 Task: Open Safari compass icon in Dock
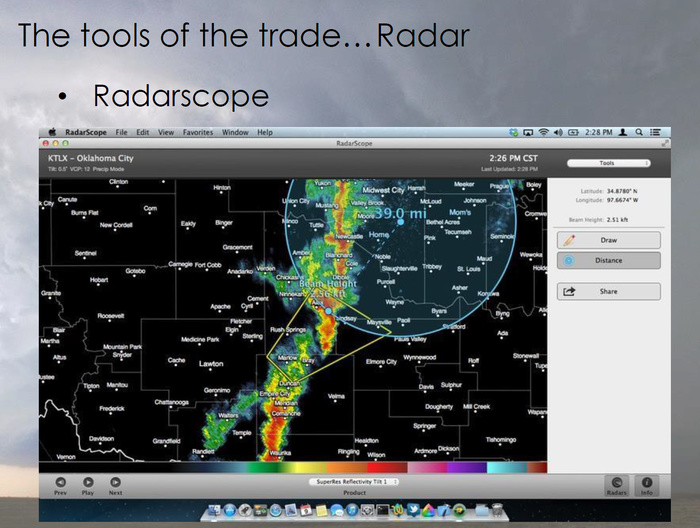276,510
